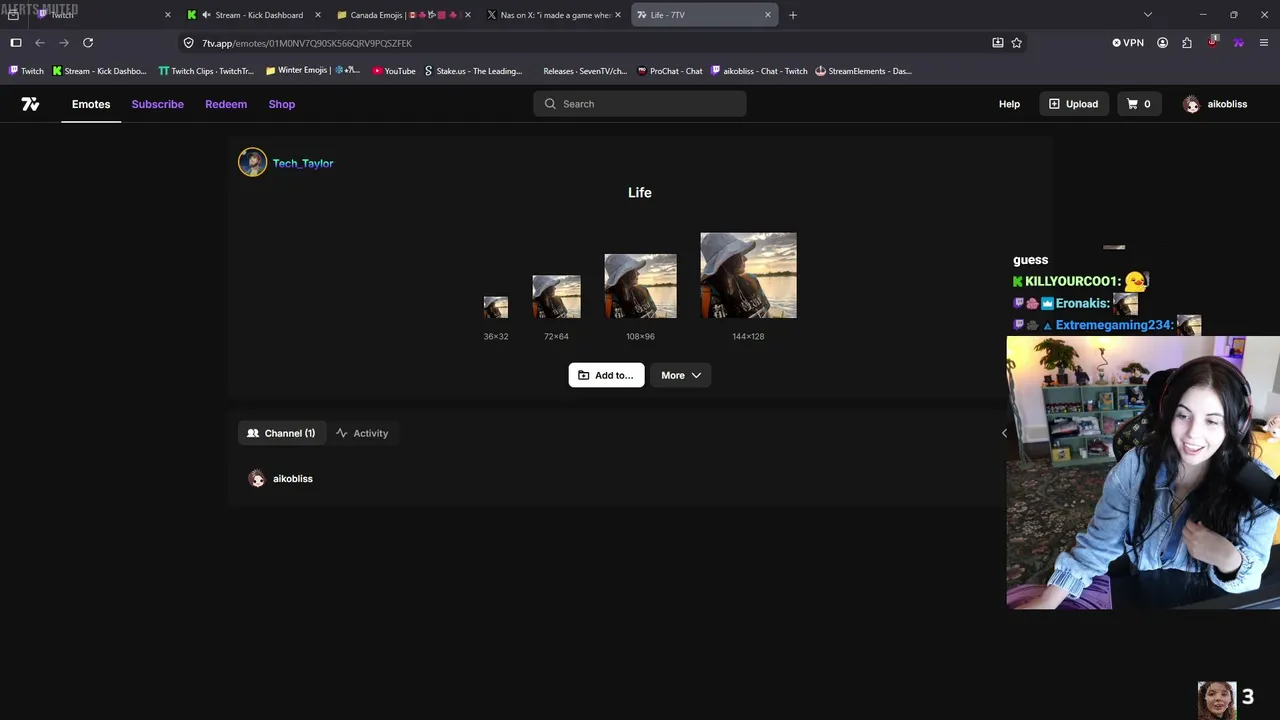The height and width of the screenshot is (720, 1280).
Task: Go to the Subscribe page
Action: tap(158, 104)
